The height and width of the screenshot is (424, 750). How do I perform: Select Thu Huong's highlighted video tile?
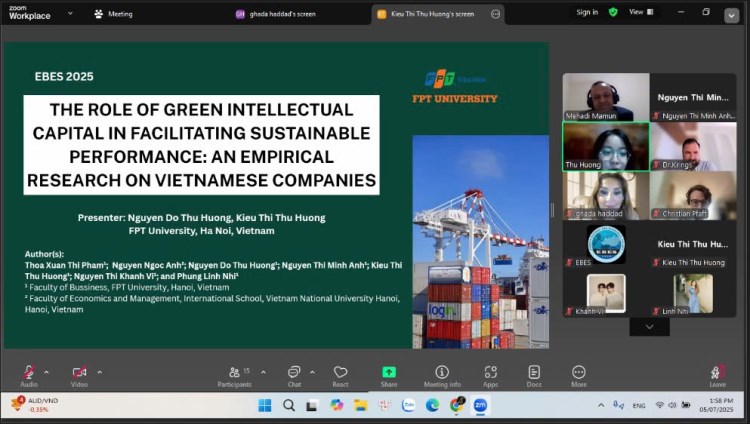606,146
